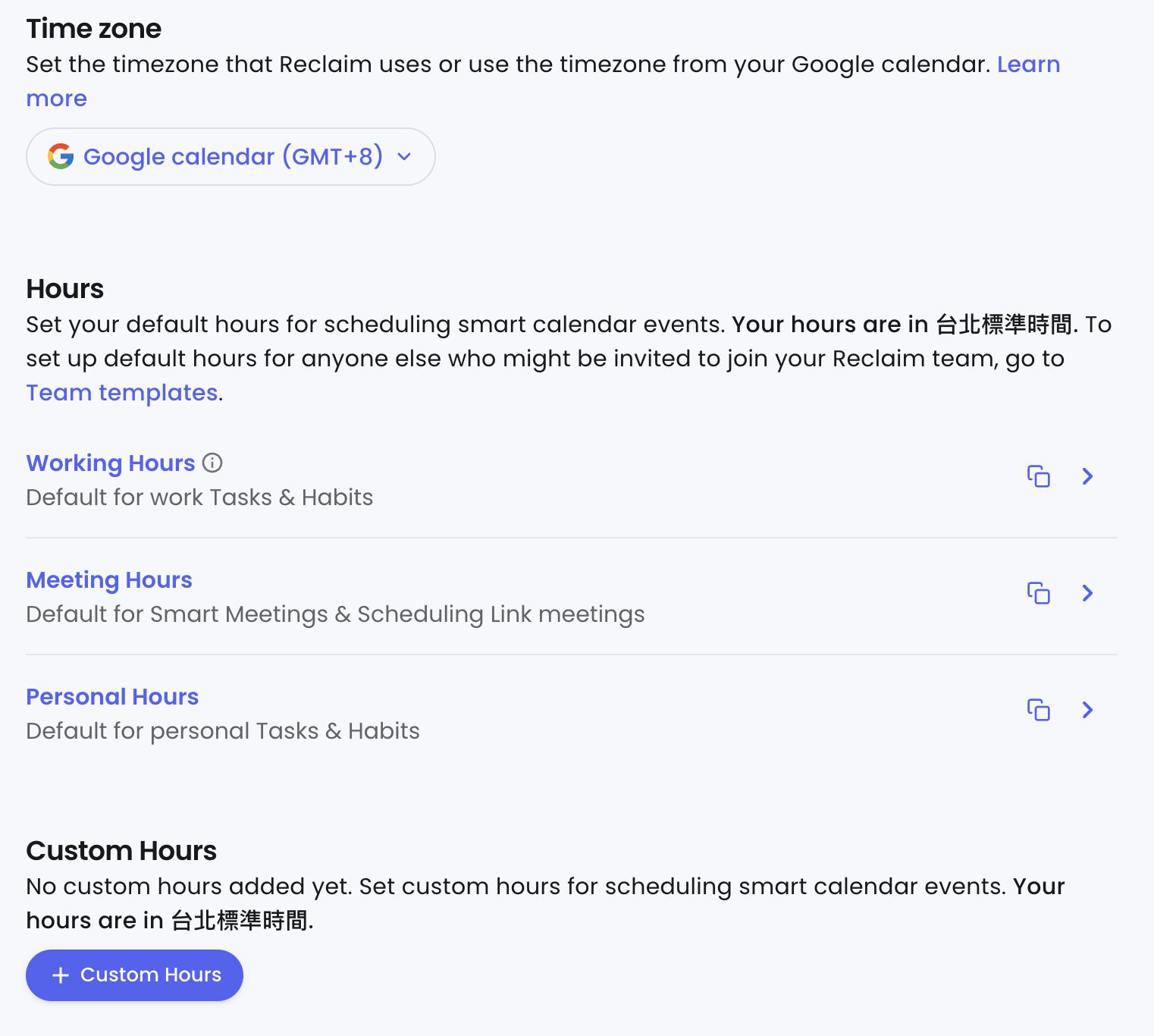Click the plus icon on Custom Hours button
The image size is (1154, 1036).
[61, 975]
